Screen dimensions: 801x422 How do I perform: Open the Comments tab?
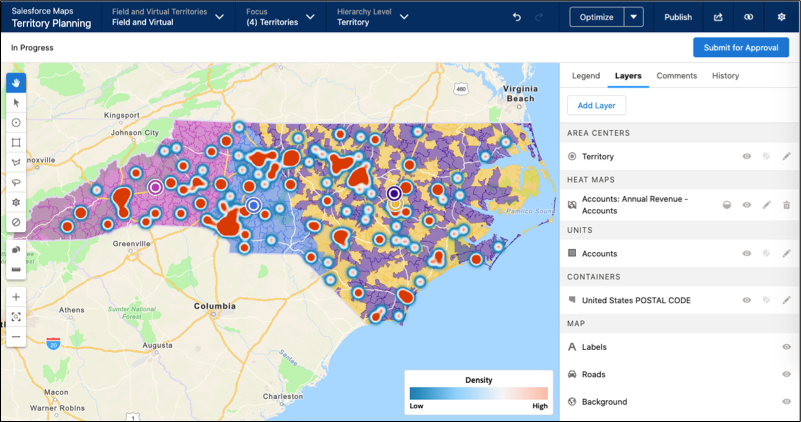[x=676, y=76]
